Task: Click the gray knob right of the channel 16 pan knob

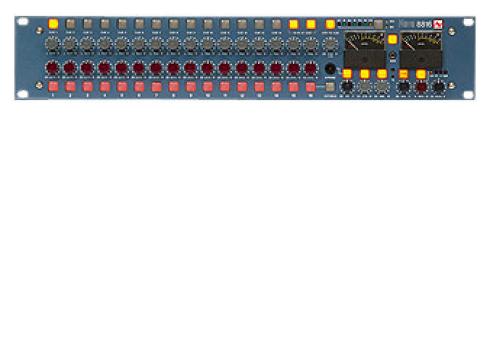Action: click(x=329, y=44)
